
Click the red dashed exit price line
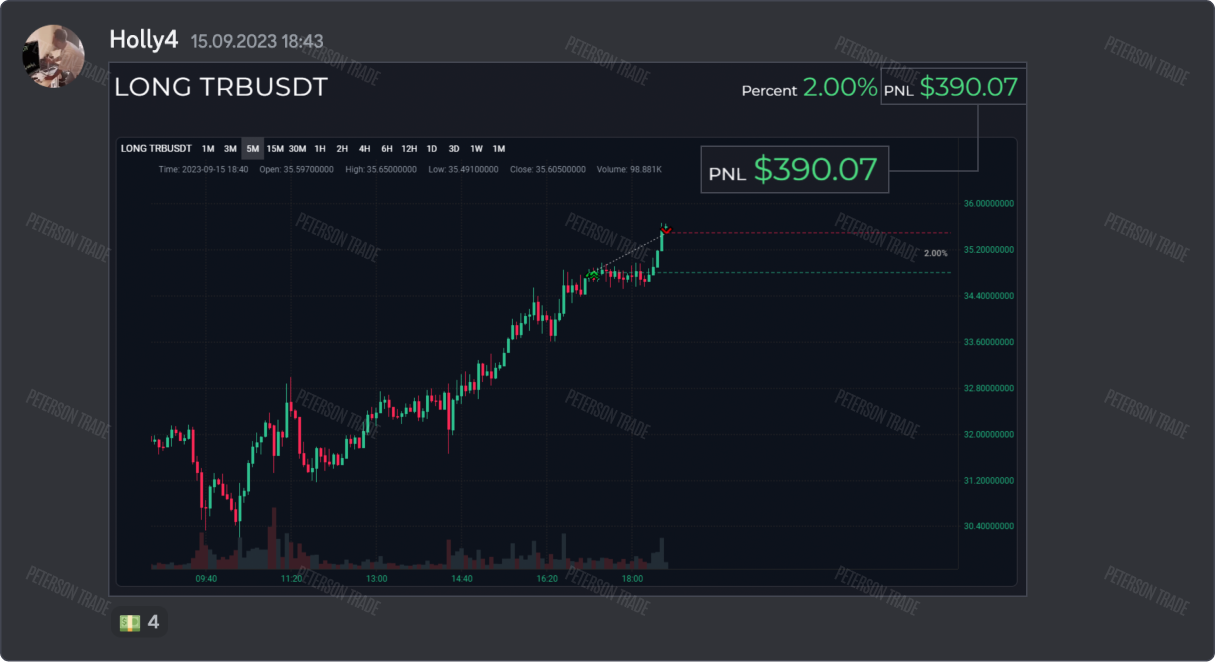click(x=800, y=233)
